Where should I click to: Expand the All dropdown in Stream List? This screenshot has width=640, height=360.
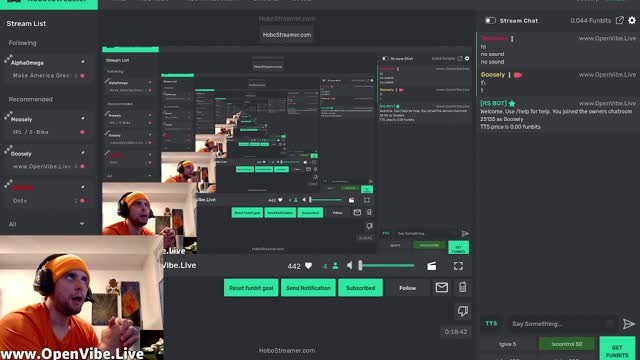click(82, 224)
